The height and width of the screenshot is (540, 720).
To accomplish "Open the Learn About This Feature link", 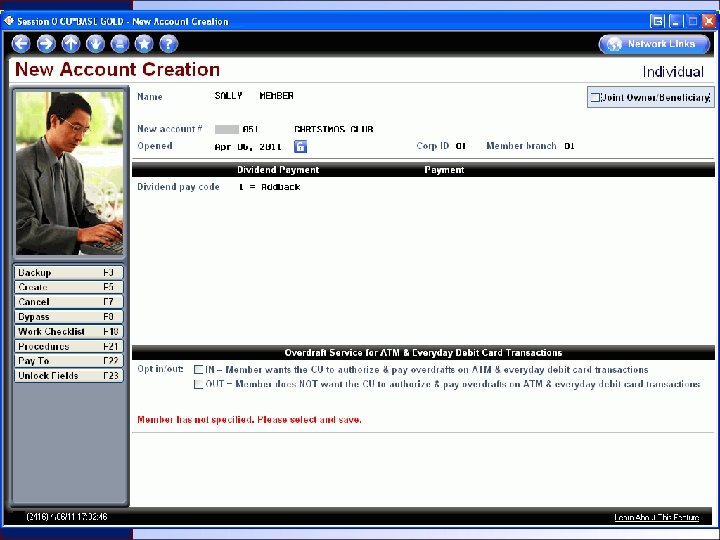I will click(x=657, y=517).
